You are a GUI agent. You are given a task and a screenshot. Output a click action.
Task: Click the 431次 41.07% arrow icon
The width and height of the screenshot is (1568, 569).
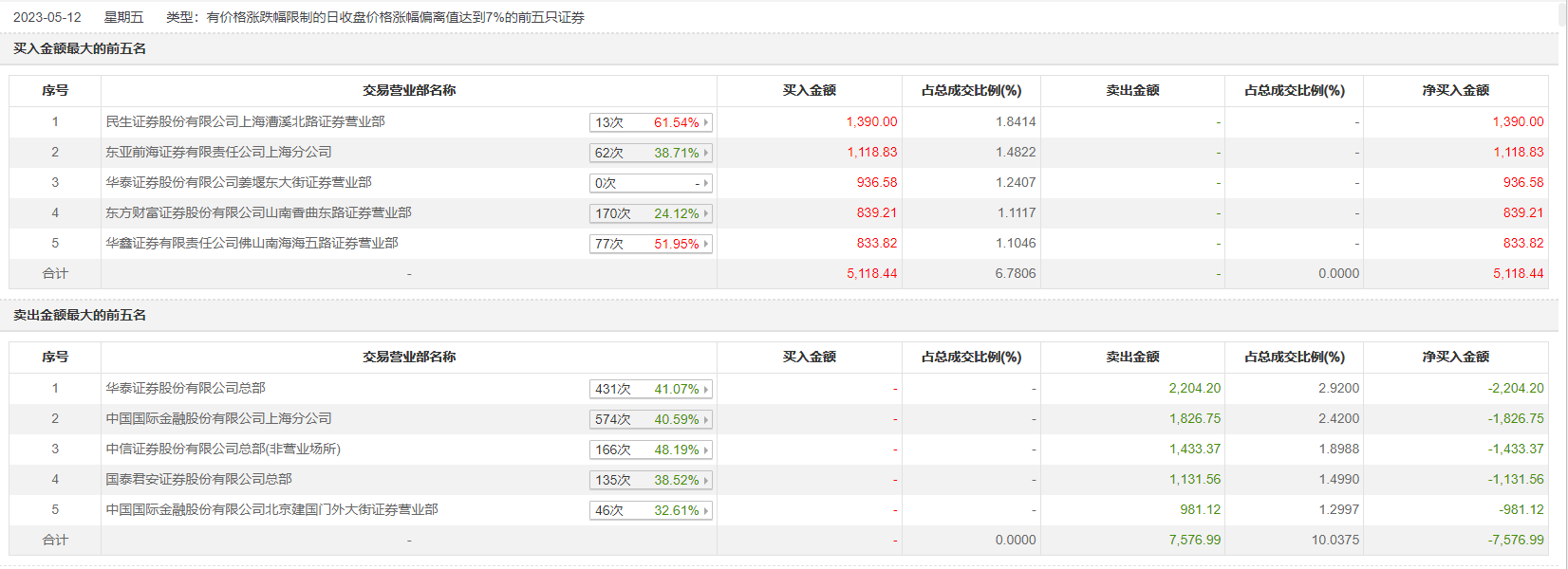706,390
